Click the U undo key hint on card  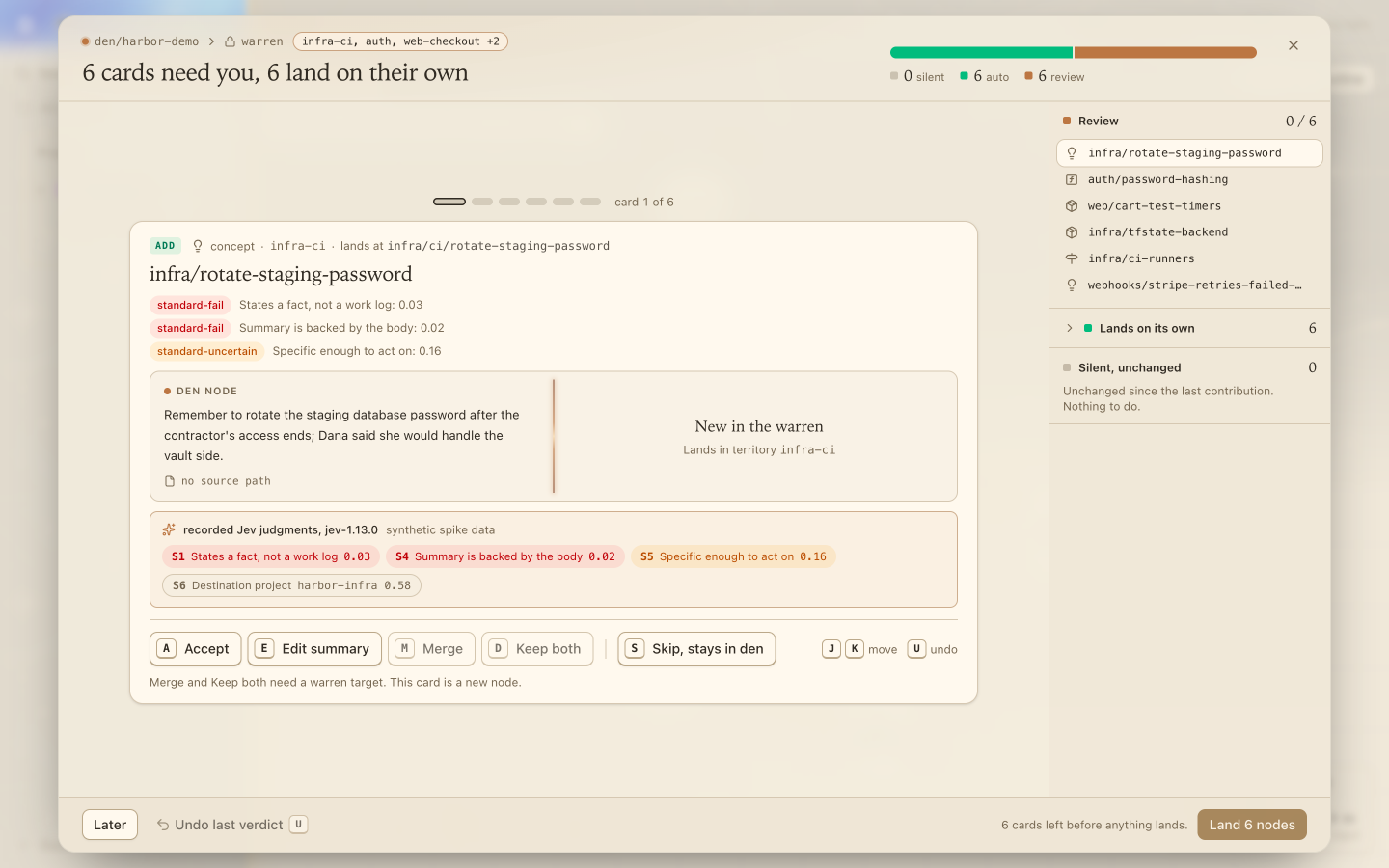(916, 649)
